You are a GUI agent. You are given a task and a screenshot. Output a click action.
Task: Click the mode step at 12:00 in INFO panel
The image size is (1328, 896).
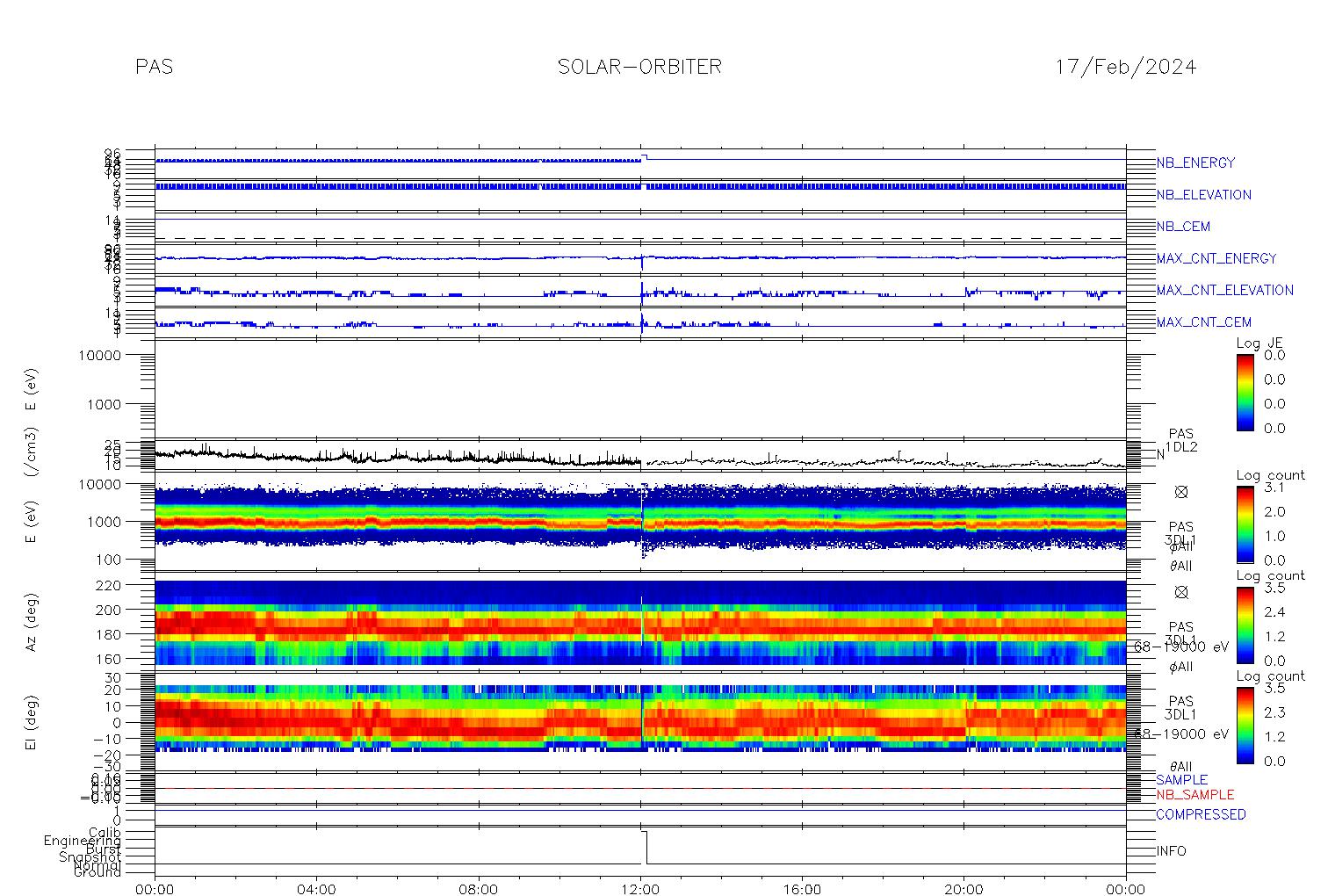click(x=645, y=847)
